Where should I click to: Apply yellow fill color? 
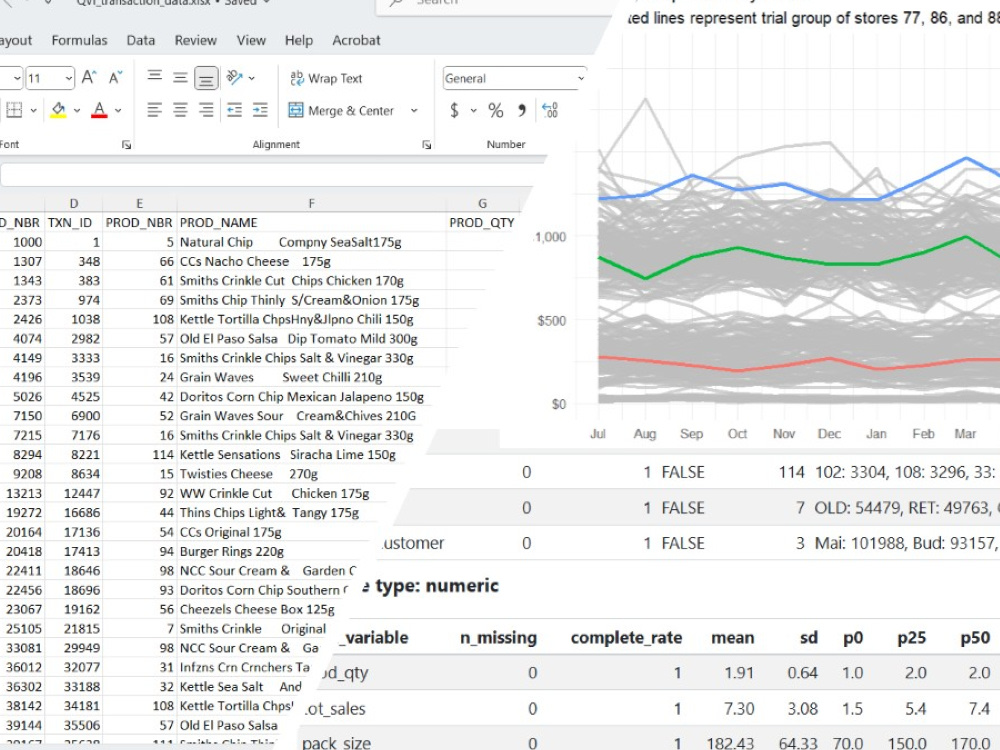click(59, 110)
